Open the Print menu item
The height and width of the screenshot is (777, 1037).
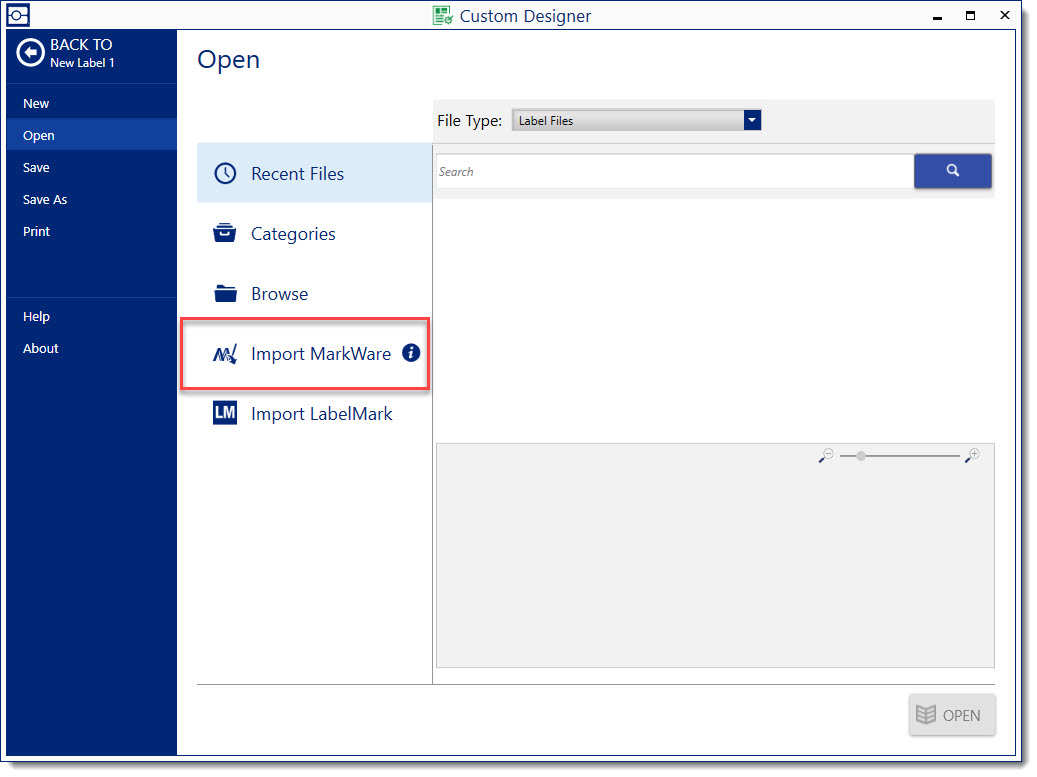click(36, 231)
